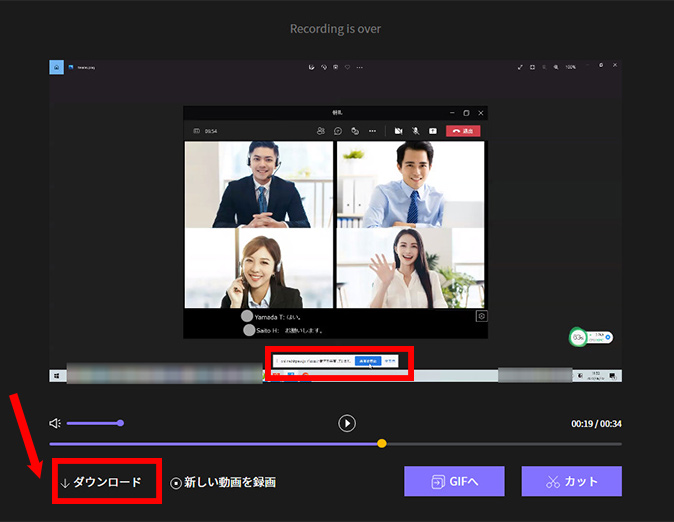
Task: Click the Photos full screen expand icon
Action: pos(520,67)
